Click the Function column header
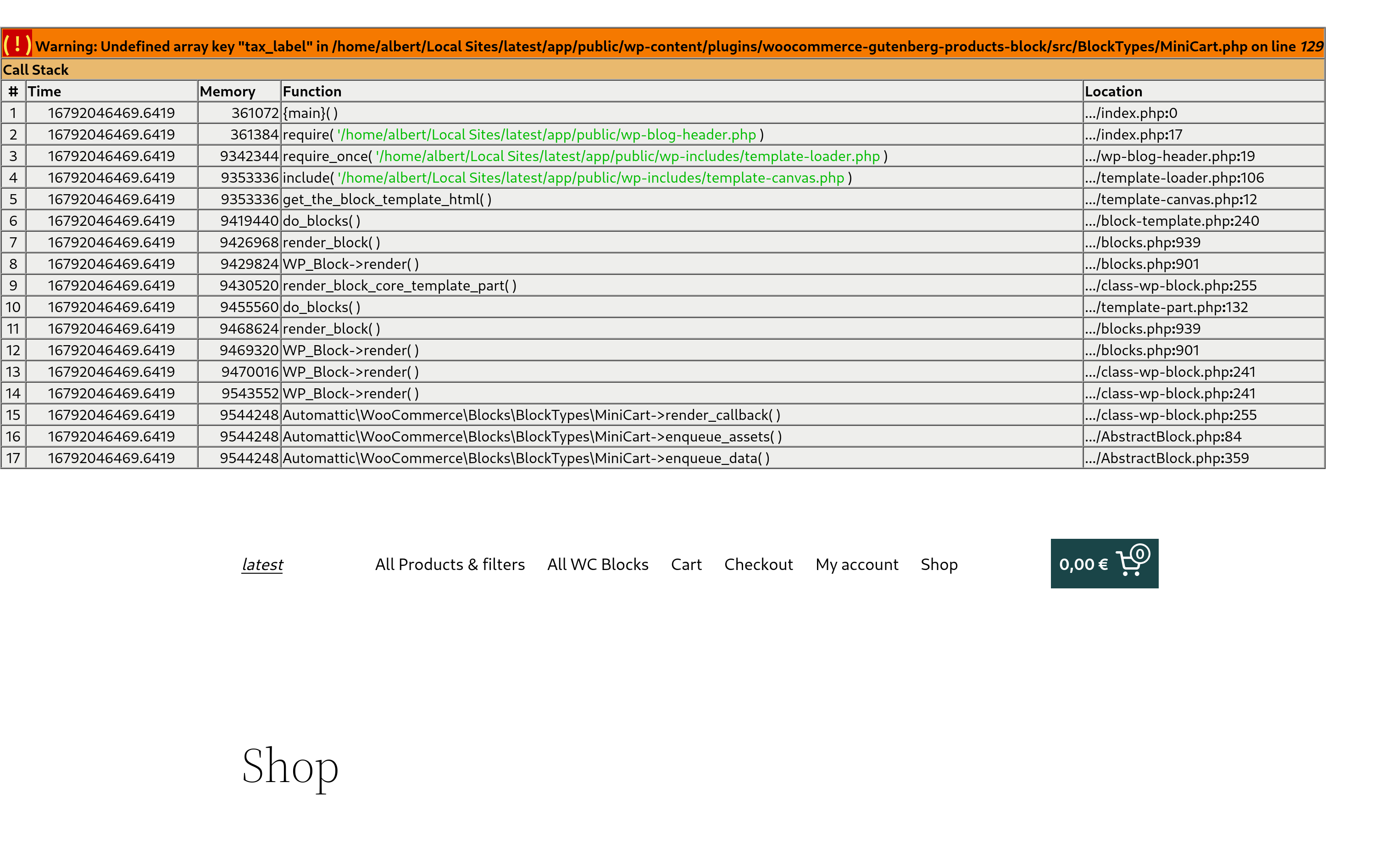The image size is (1400, 861). pos(681,91)
